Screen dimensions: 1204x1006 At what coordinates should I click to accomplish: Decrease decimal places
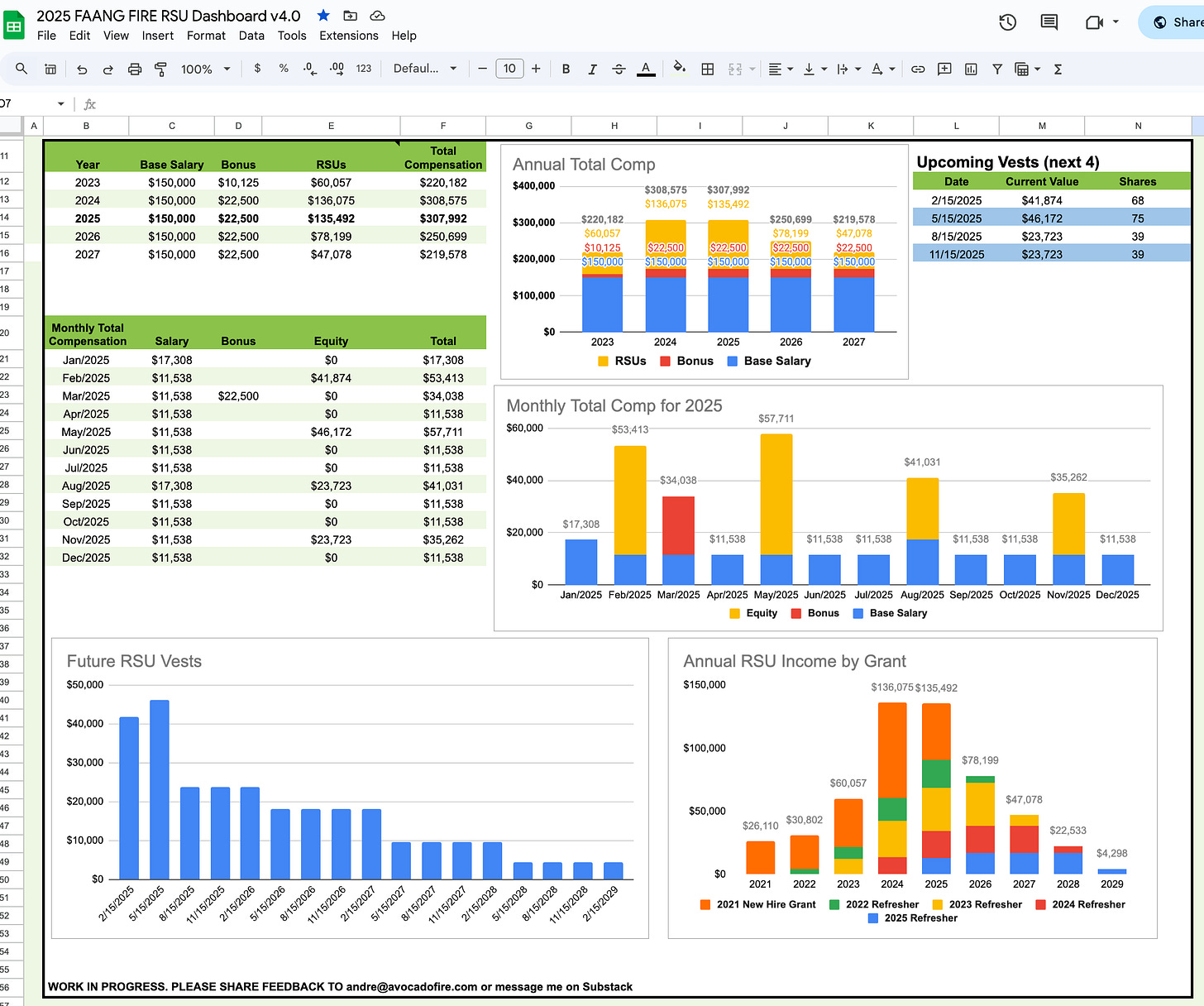coord(310,69)
